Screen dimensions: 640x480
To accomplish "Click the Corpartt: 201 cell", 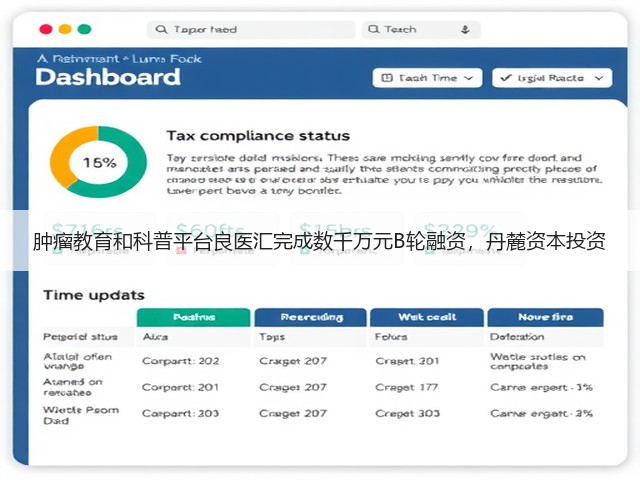I will [x=180, y=387].
